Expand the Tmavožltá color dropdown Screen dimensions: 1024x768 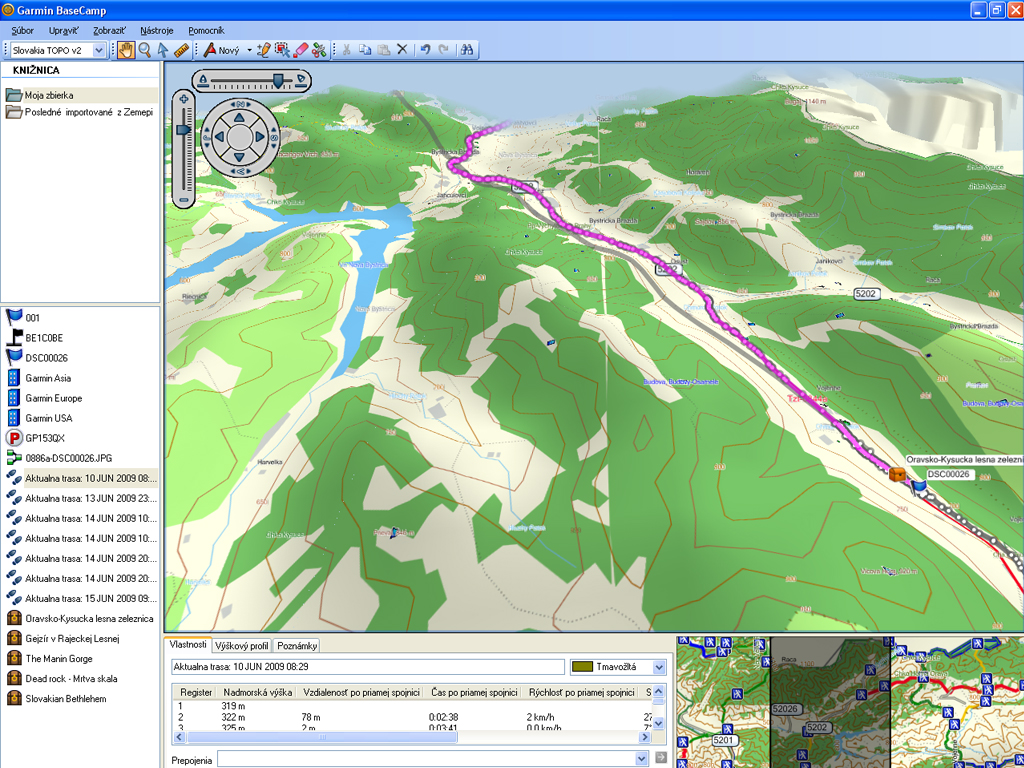point(658,667)
